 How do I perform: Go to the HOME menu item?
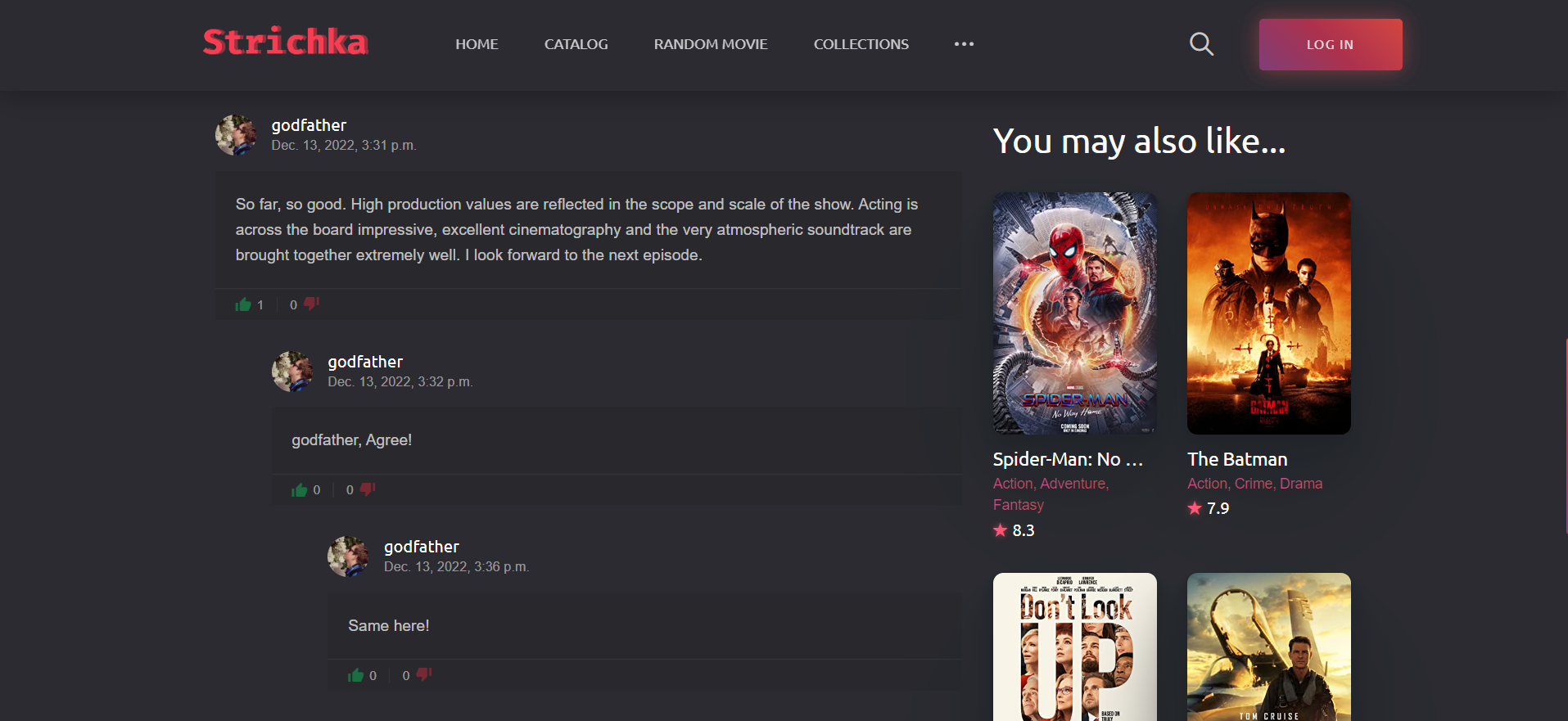tap(477, 44)
